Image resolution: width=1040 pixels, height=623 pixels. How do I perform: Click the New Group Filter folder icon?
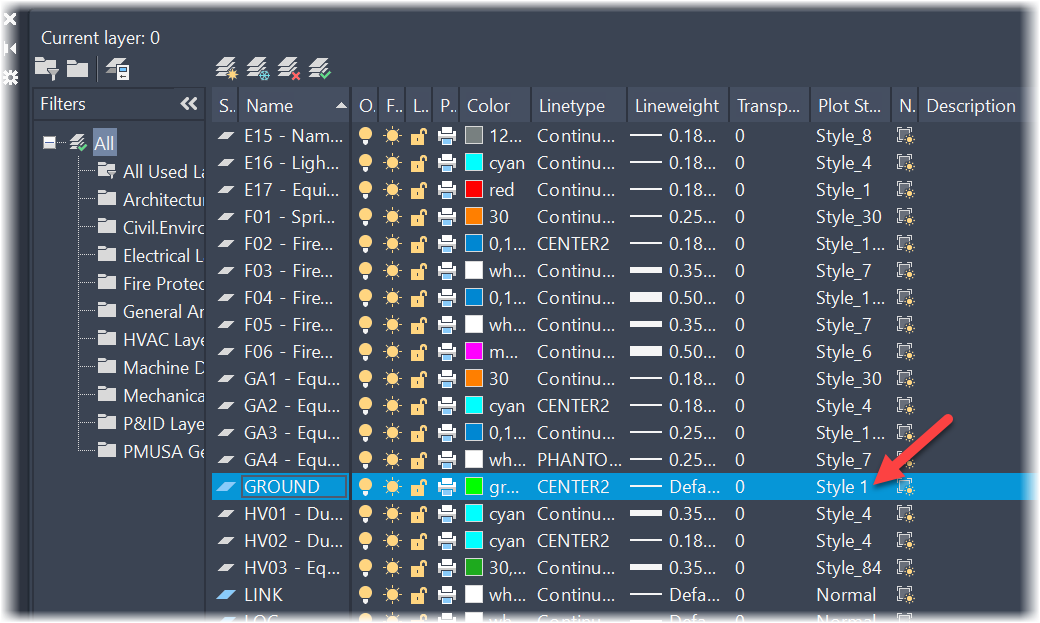click(78, 68)
